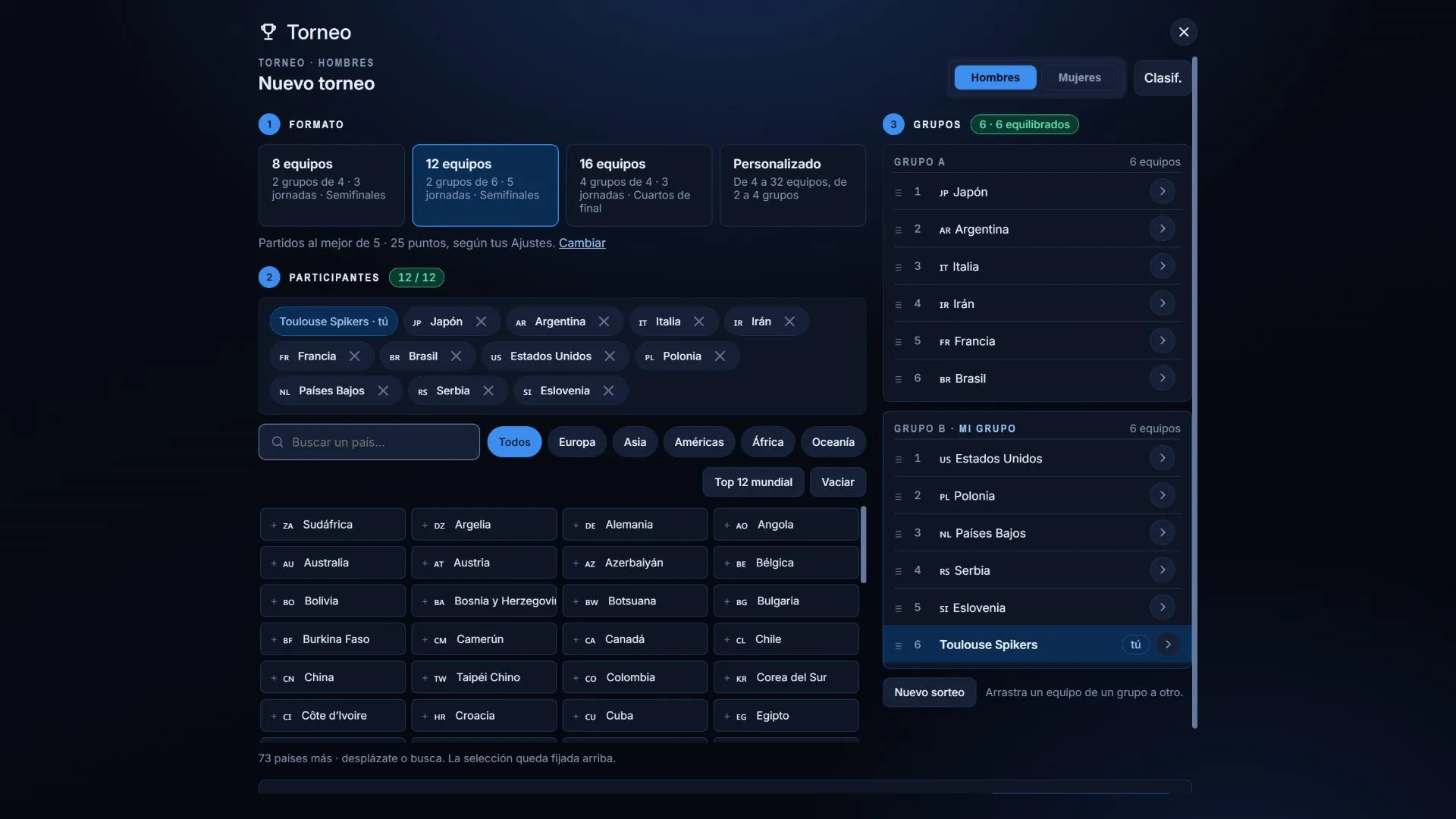Remove Países Bajos from participants
This screenshot has height=819, width=1456.
point(383,391)
